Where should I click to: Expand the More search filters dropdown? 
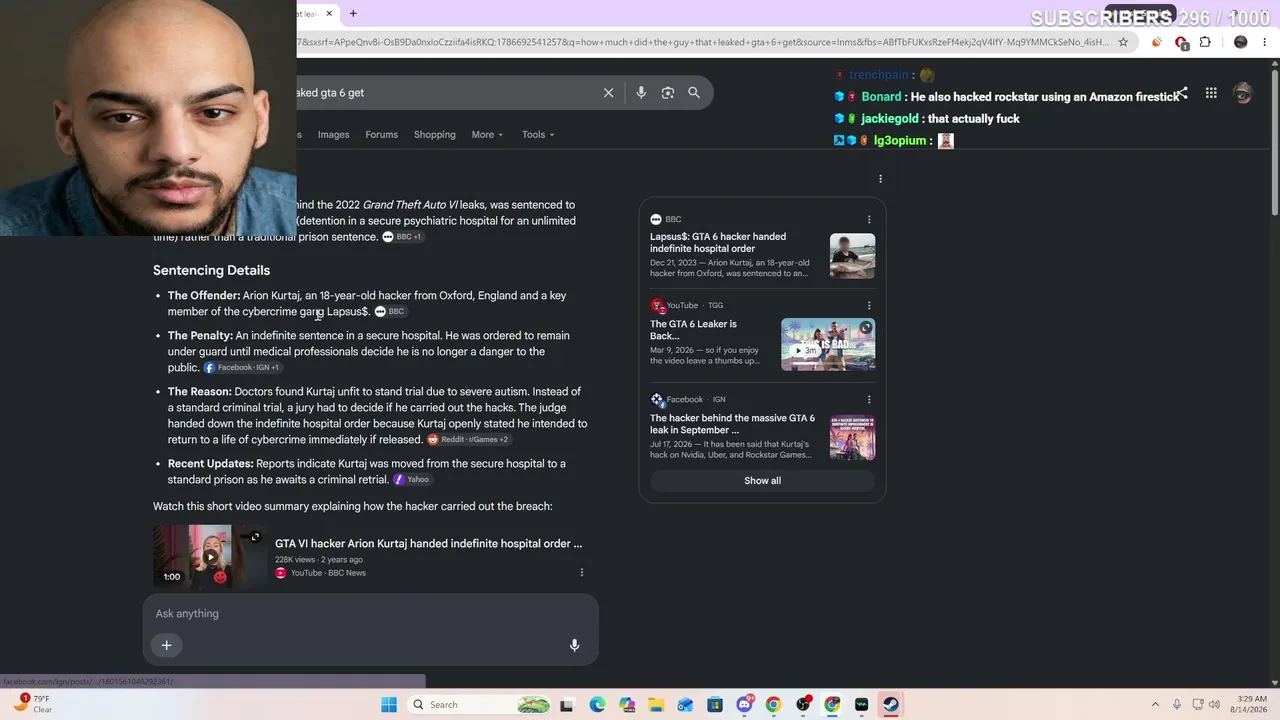tap(488, 135)
